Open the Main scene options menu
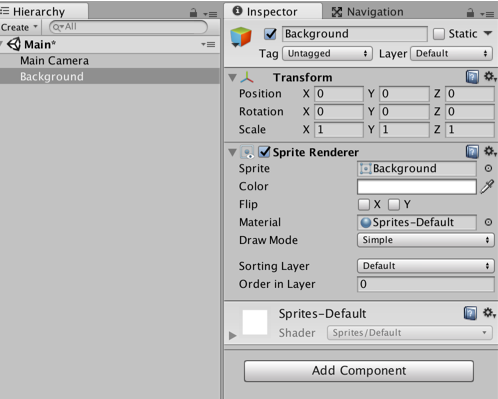This screenshot has height=399, width=498. [208, 44]
